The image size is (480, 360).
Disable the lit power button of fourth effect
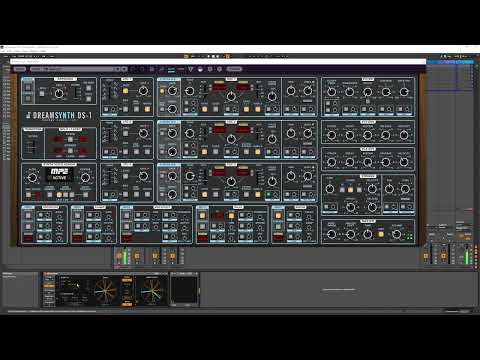pos(202,216)
